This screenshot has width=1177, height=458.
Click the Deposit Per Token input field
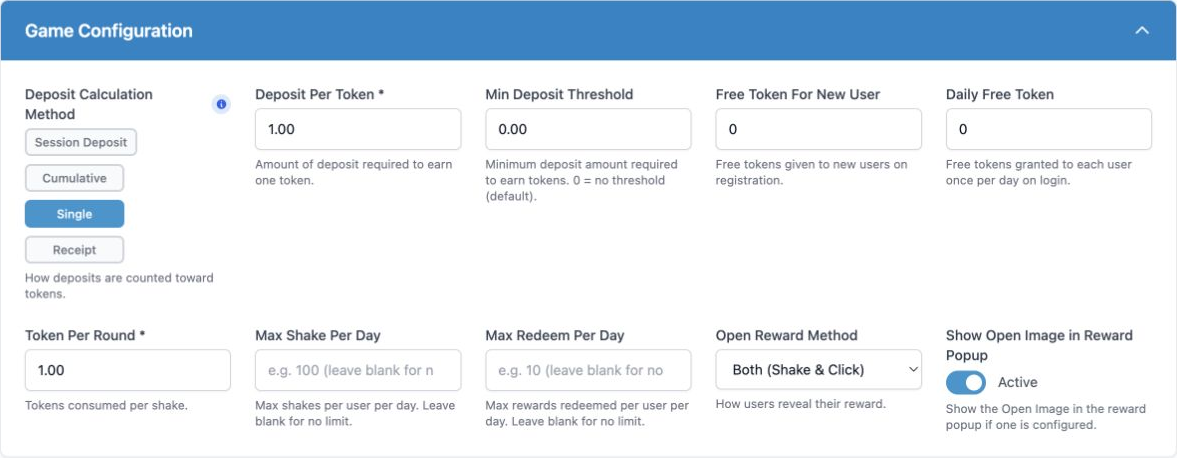(358, 129)
